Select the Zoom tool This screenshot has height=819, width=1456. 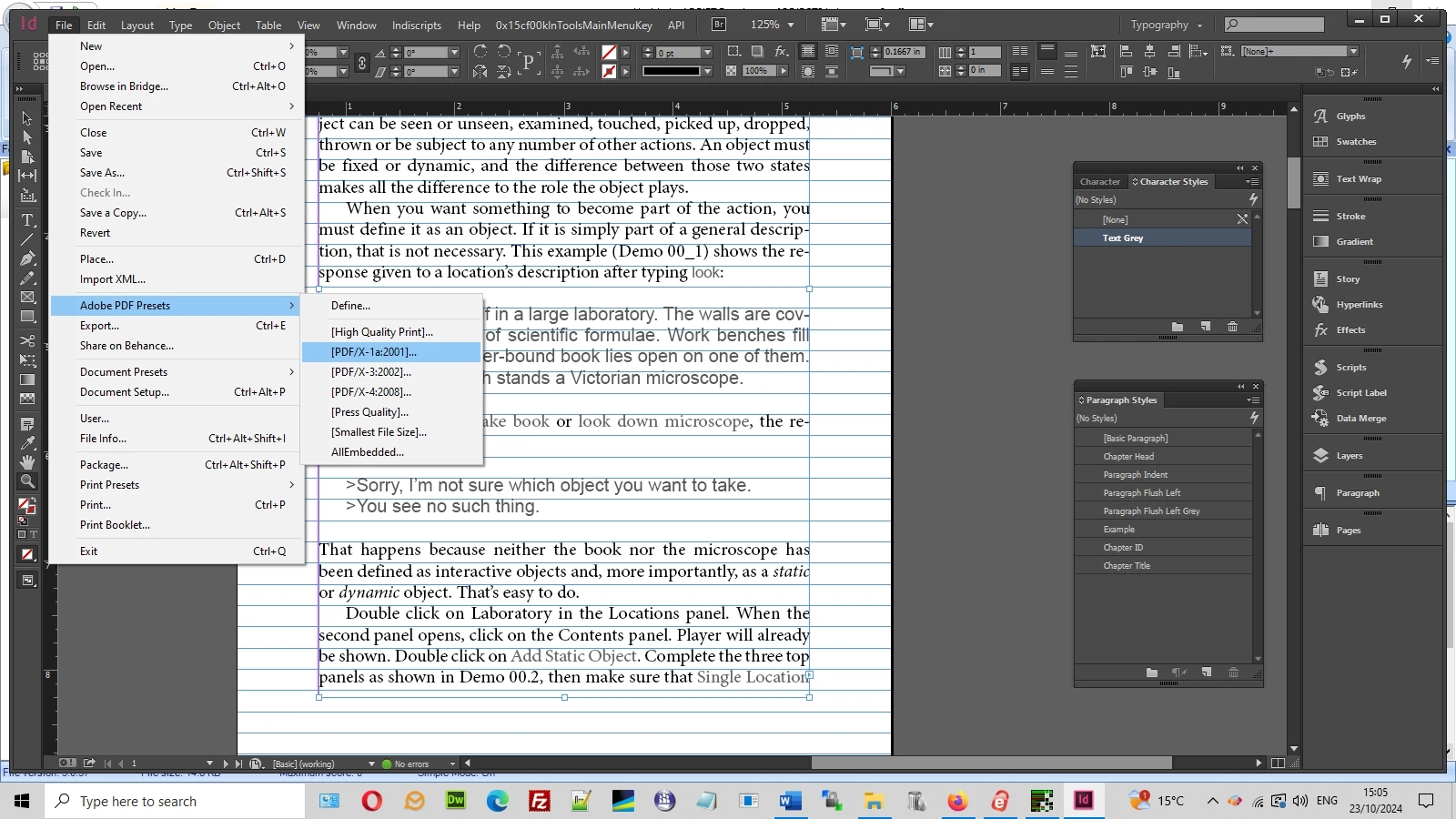point(27,481)
